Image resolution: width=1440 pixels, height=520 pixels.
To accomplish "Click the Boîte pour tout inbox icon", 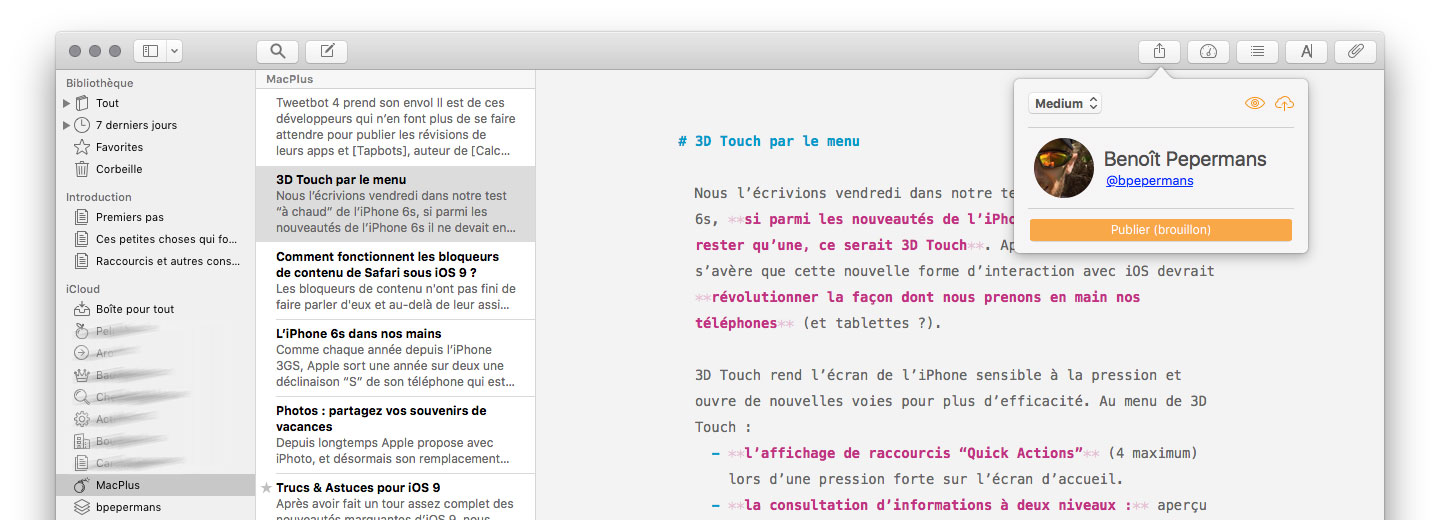I will coord(82,309).
